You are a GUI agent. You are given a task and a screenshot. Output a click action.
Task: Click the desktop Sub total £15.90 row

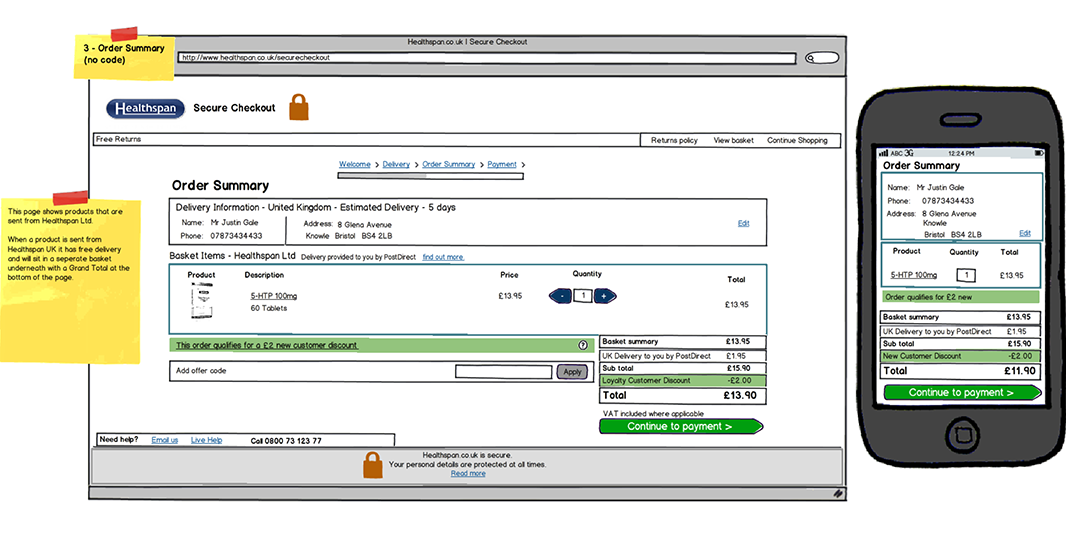pyautogui.click(x=683, y=368)
